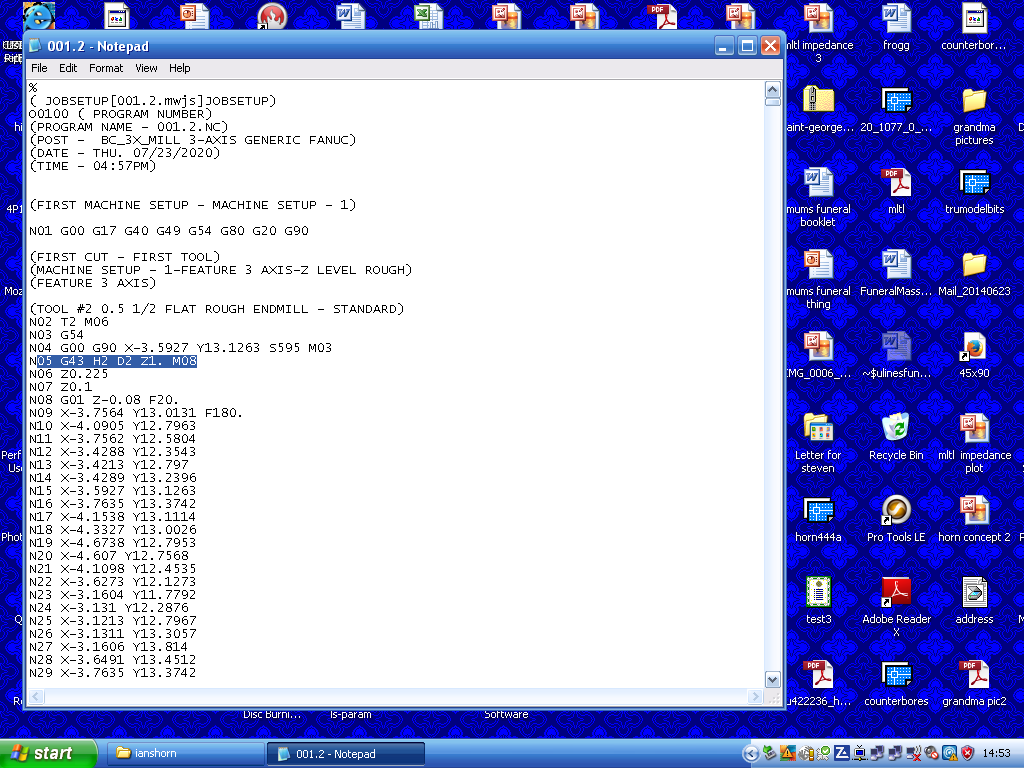Open the View menu

point(146,68)
